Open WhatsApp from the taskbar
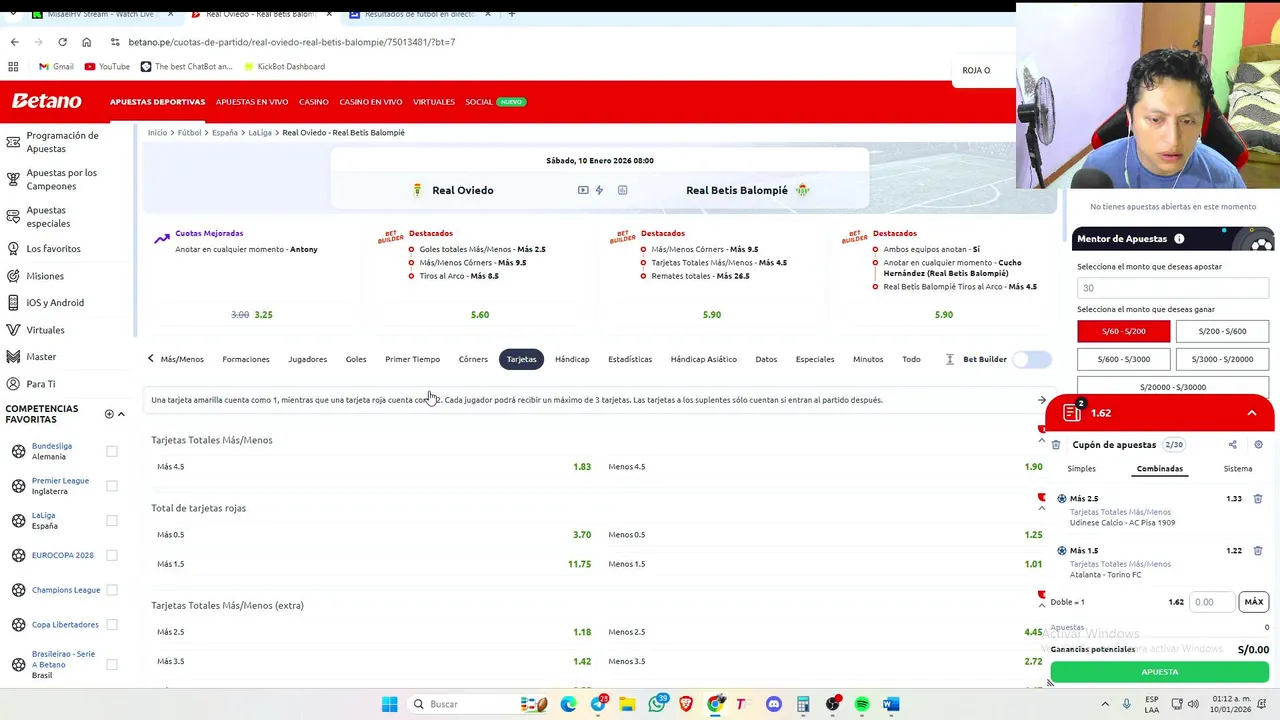 coord(657,704)
